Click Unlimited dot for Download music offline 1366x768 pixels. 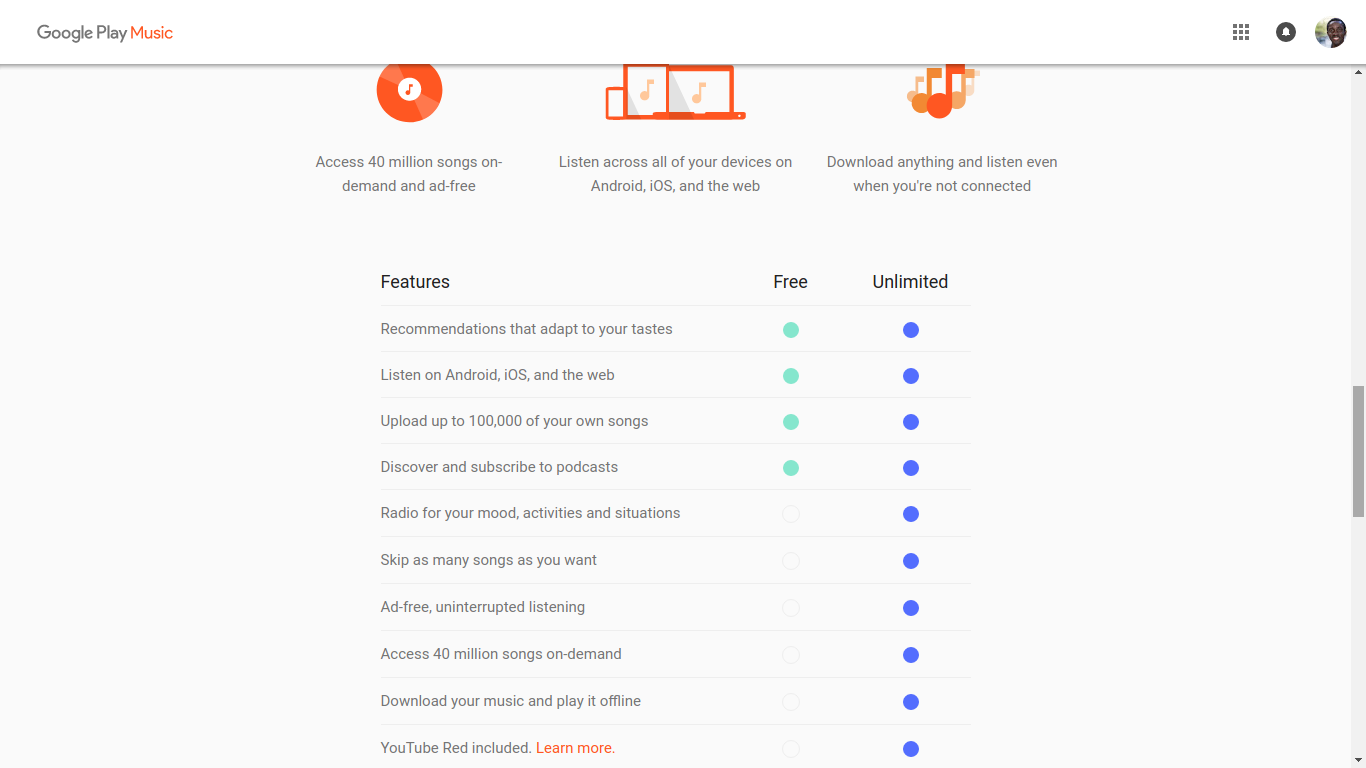[911, 702]
